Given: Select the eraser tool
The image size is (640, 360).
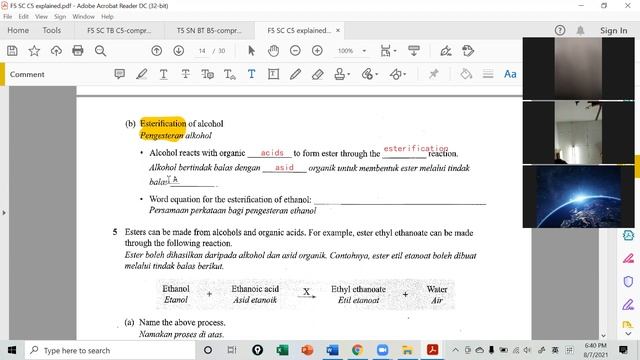Looking at the screenshot, I should click(x=318, y=74).
